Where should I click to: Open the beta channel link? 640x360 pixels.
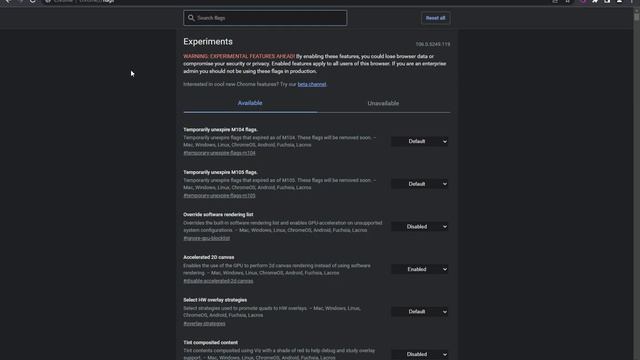tap(312, 84)
